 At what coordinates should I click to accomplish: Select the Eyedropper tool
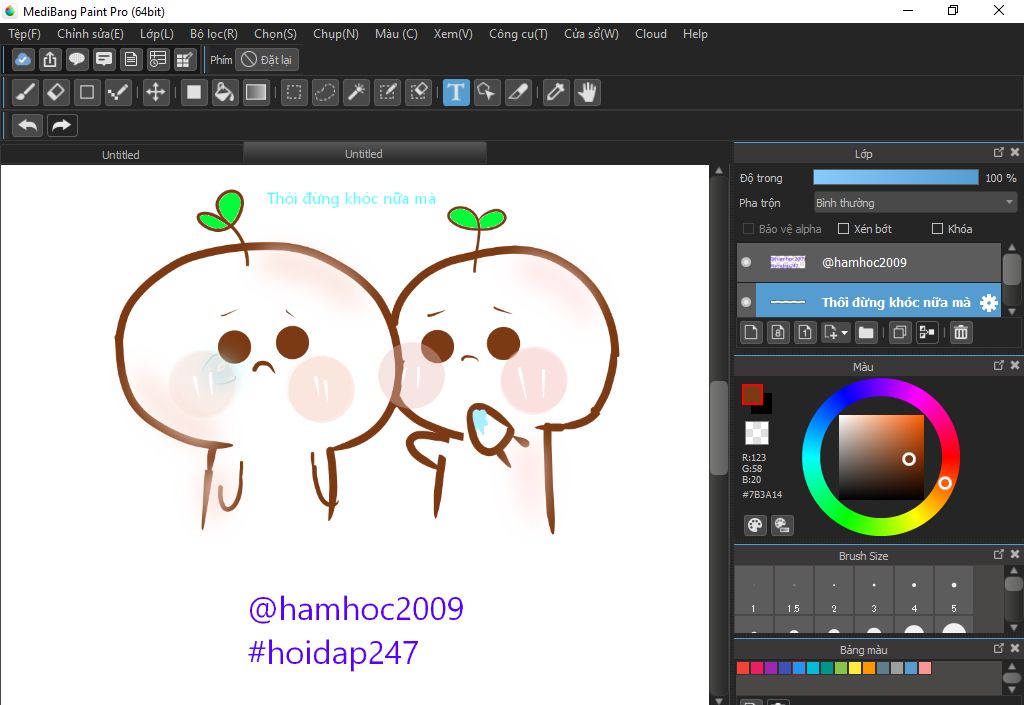(556, 93)
